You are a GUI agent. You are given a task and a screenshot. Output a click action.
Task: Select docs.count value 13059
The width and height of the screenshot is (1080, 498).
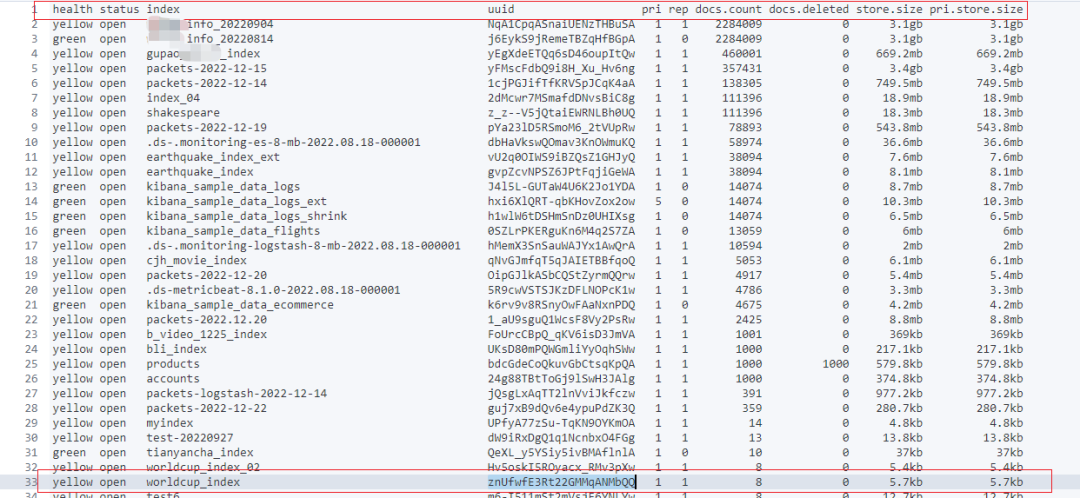tap(745, 231)
